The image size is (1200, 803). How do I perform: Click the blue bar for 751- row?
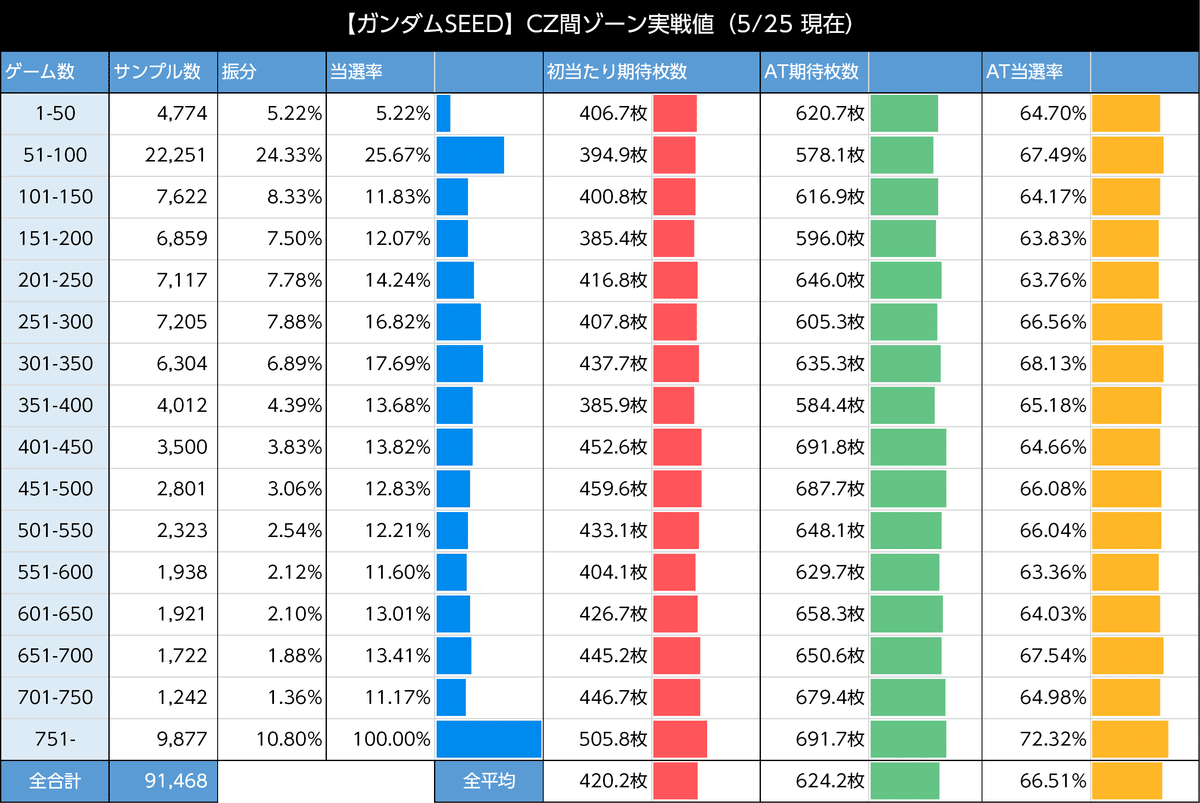coord(489,740)
